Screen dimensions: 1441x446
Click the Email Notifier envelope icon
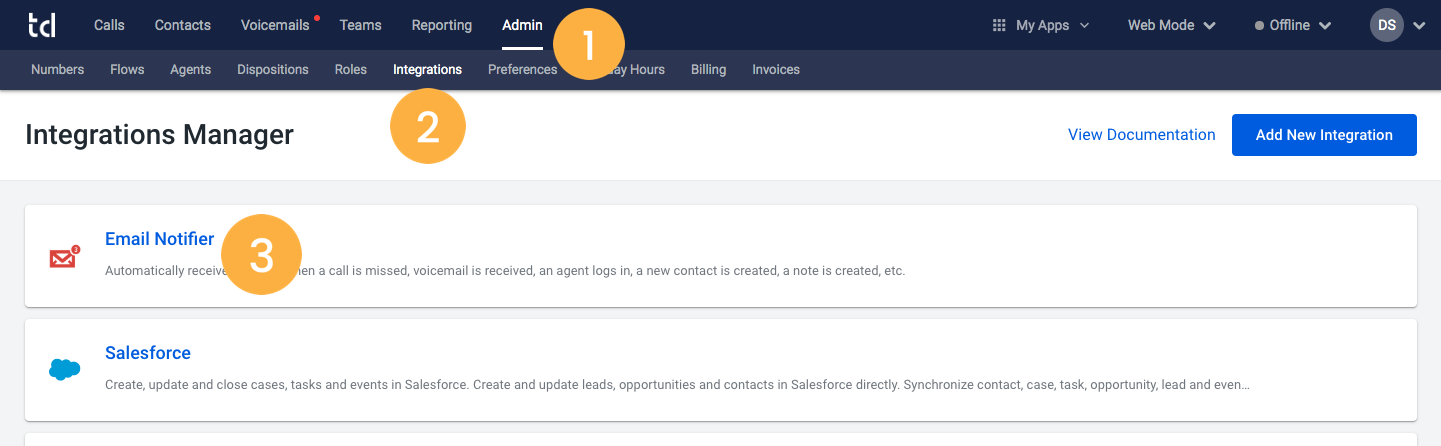tap(64, 258)
